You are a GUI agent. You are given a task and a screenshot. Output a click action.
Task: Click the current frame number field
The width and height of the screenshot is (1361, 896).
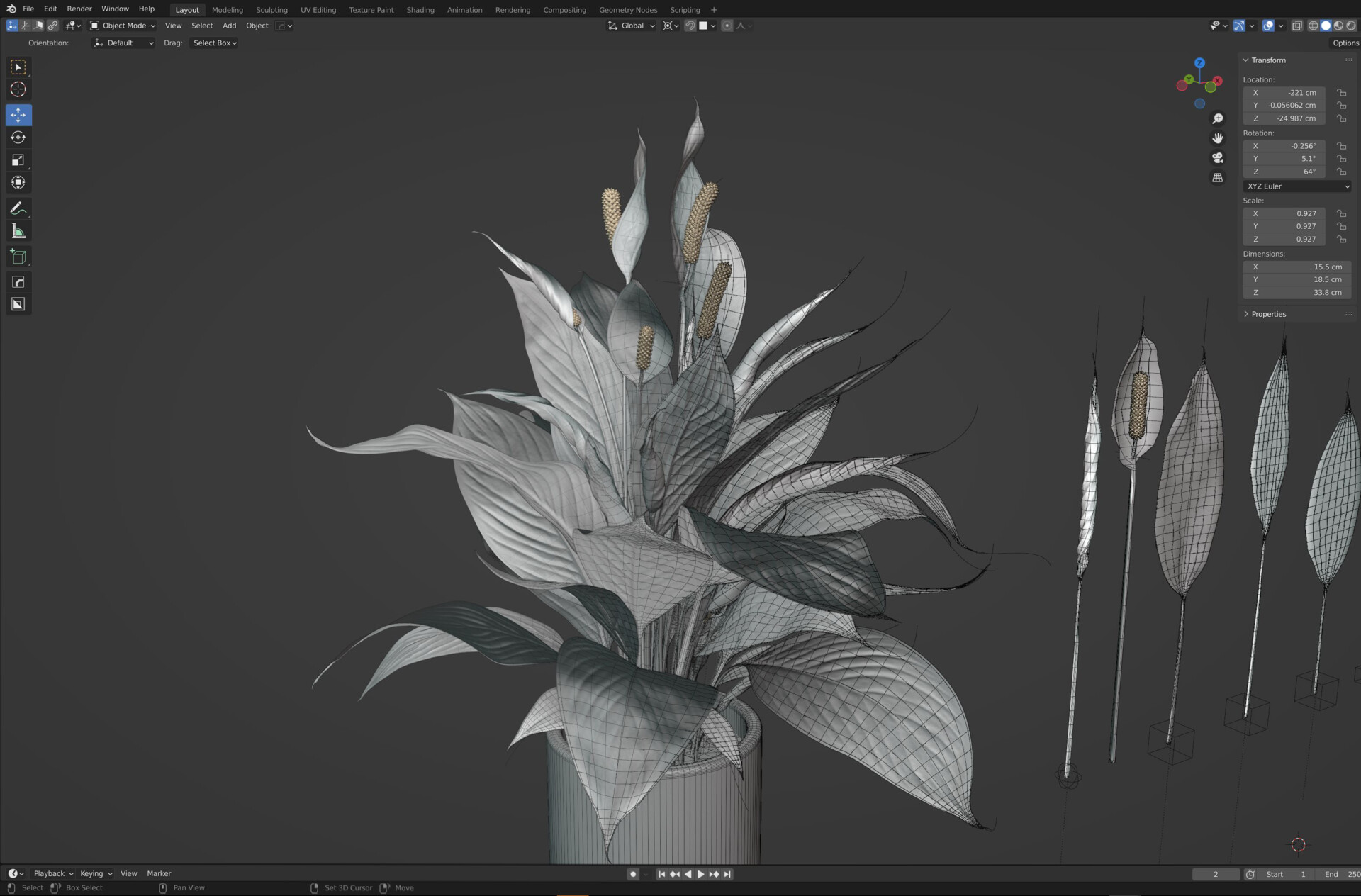(1215, 874)
